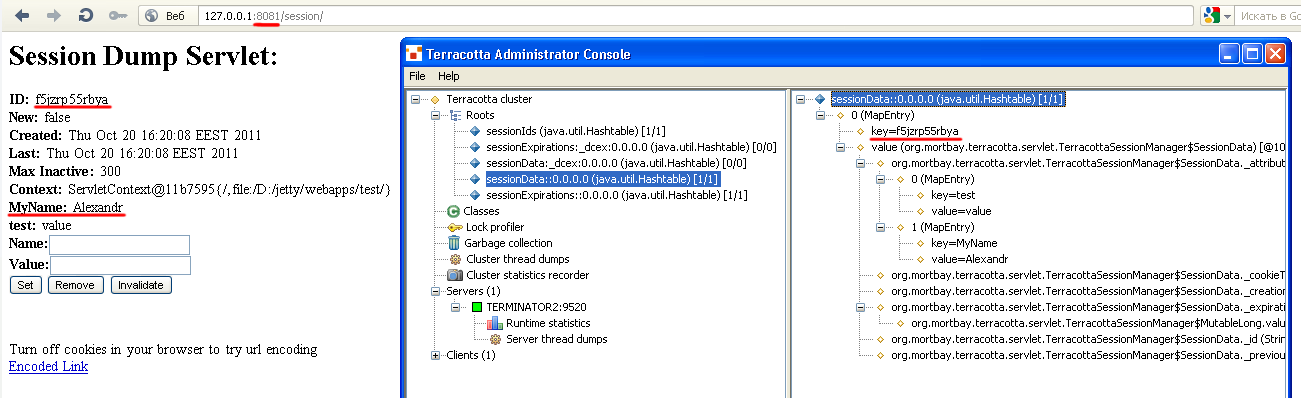Screen dimensions: 1301x398
Task: Open the Help menu in Terracotta console
Action: click(x=449, y=76)
